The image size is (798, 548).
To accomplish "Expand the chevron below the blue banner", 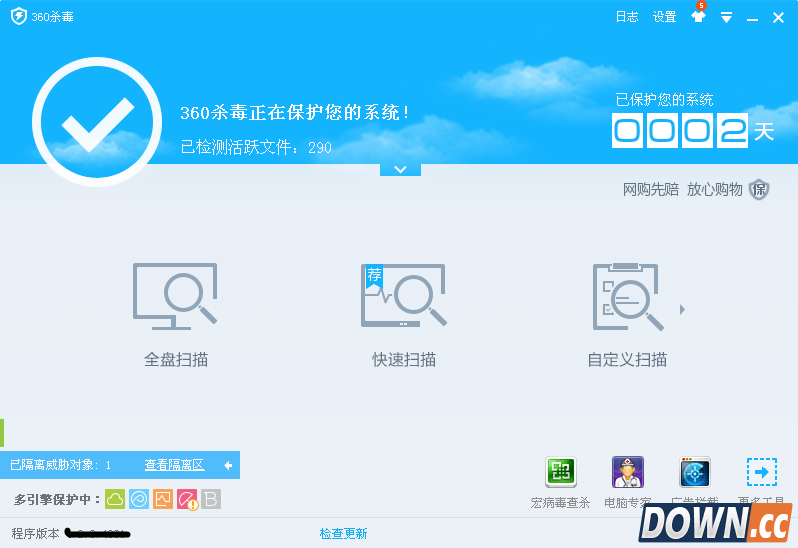I will tap(400, 169).
